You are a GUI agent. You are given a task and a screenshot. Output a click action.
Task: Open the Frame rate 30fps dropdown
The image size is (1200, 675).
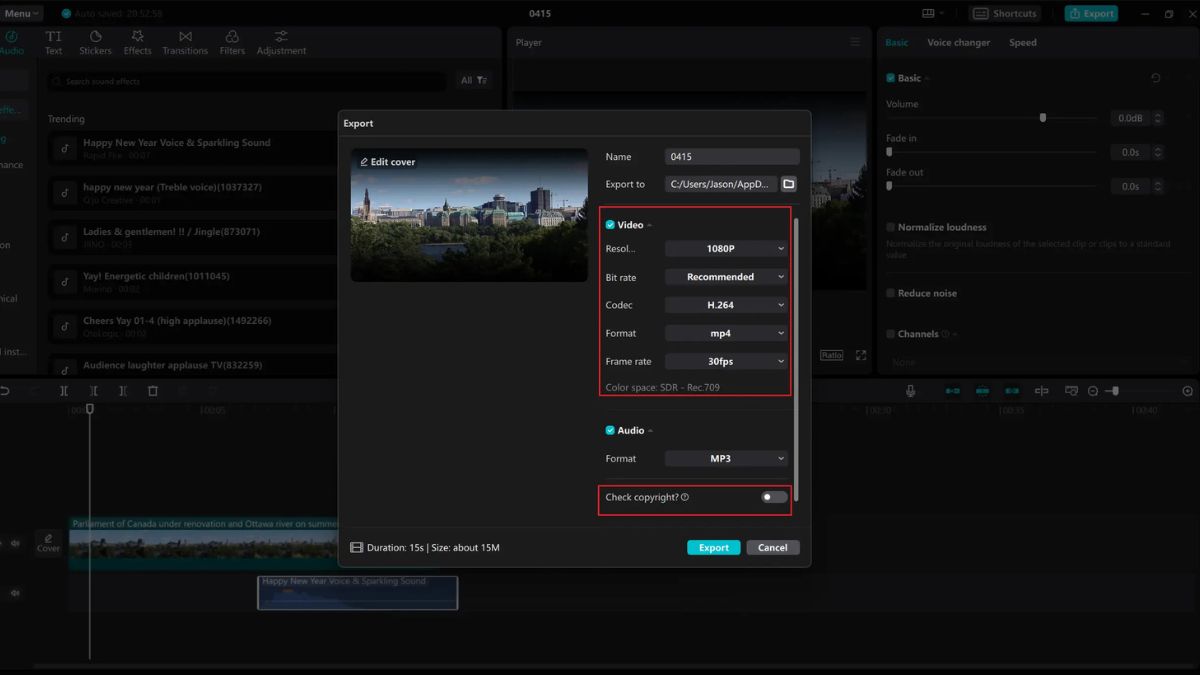tap(727, 361)
